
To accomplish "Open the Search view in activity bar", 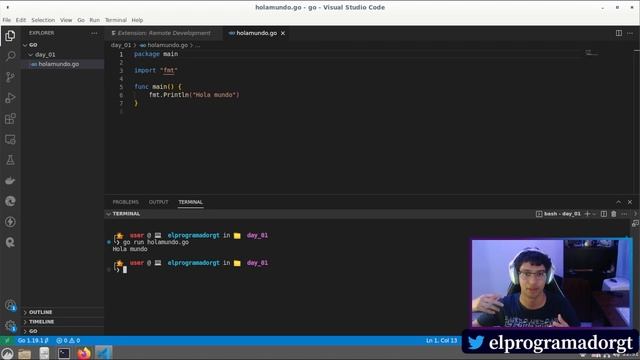I will coord(10,56).
